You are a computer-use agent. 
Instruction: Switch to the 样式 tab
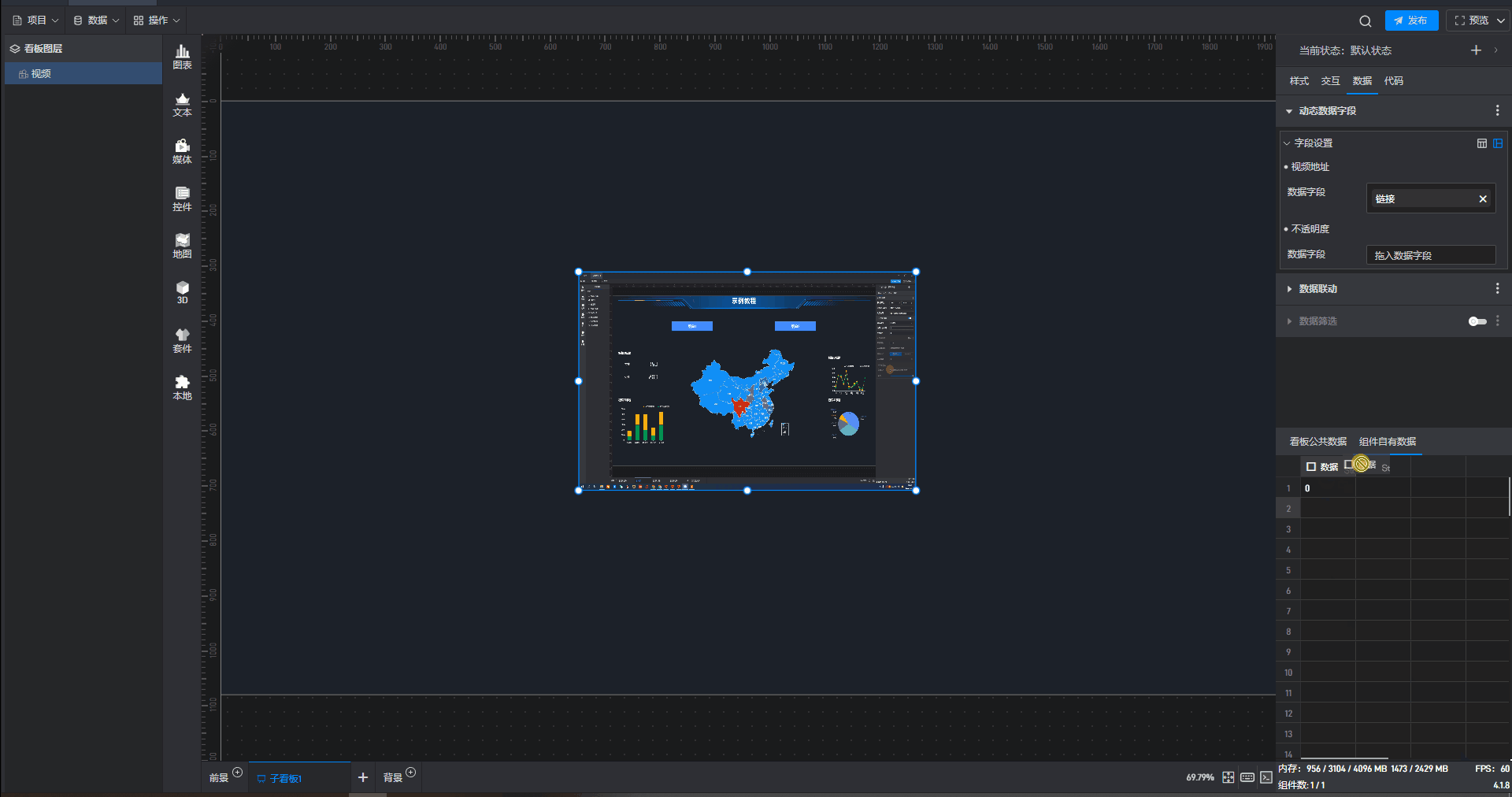tap(1299, 81)
